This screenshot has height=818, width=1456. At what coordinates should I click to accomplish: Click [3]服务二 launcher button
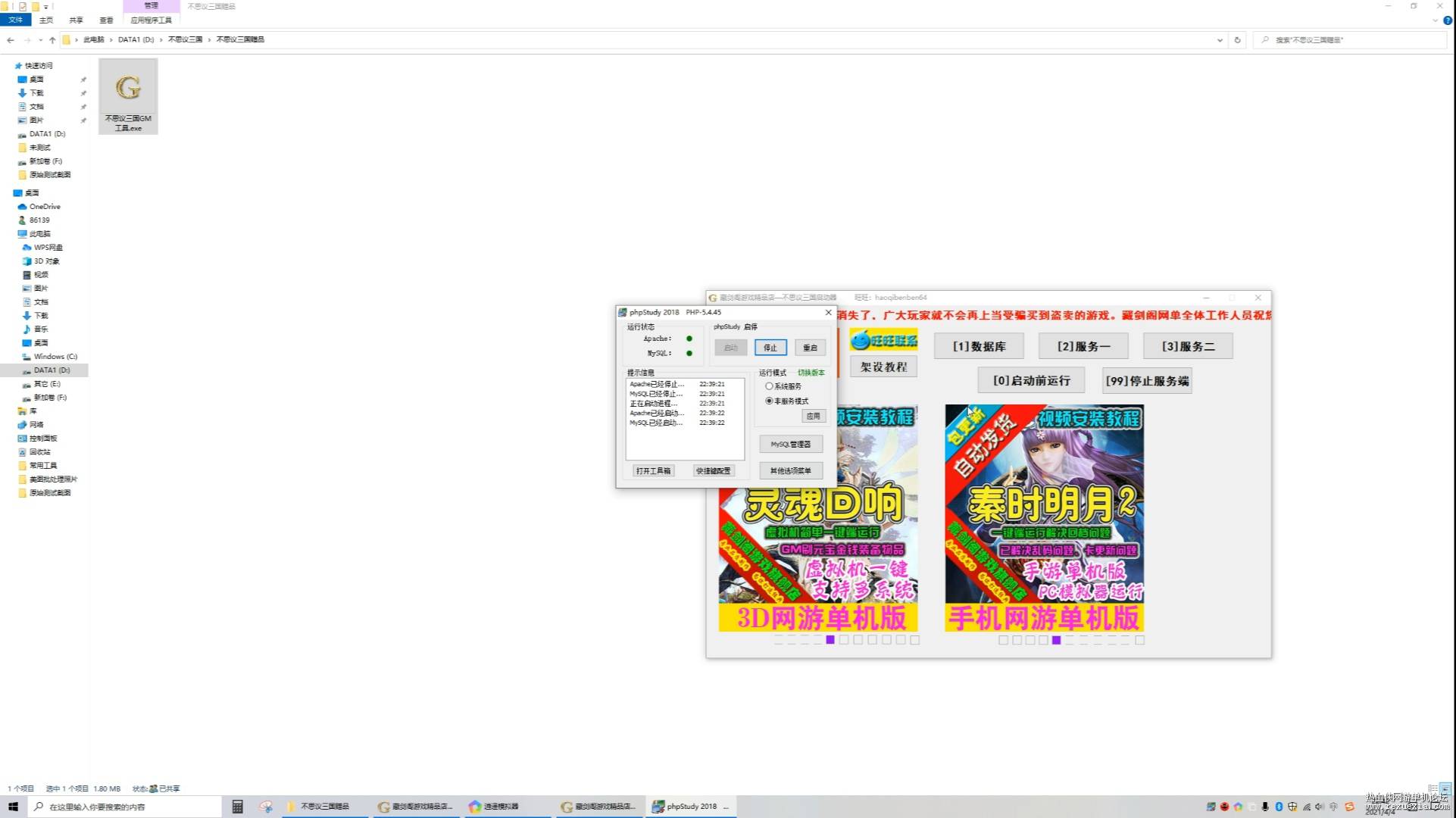click(x=1188, y=346)
